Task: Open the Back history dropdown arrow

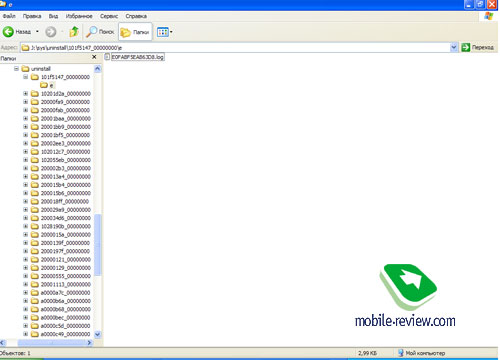Action: [37, 32]
